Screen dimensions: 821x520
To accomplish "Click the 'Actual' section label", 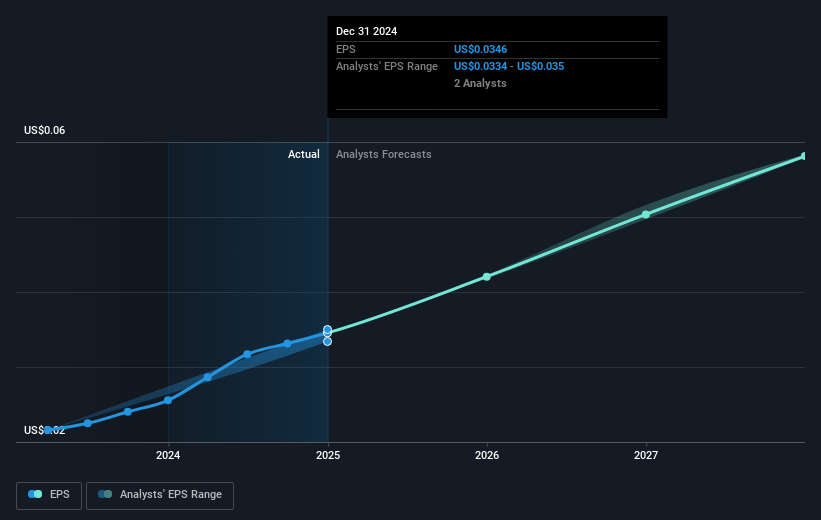I will click(304, 154).
